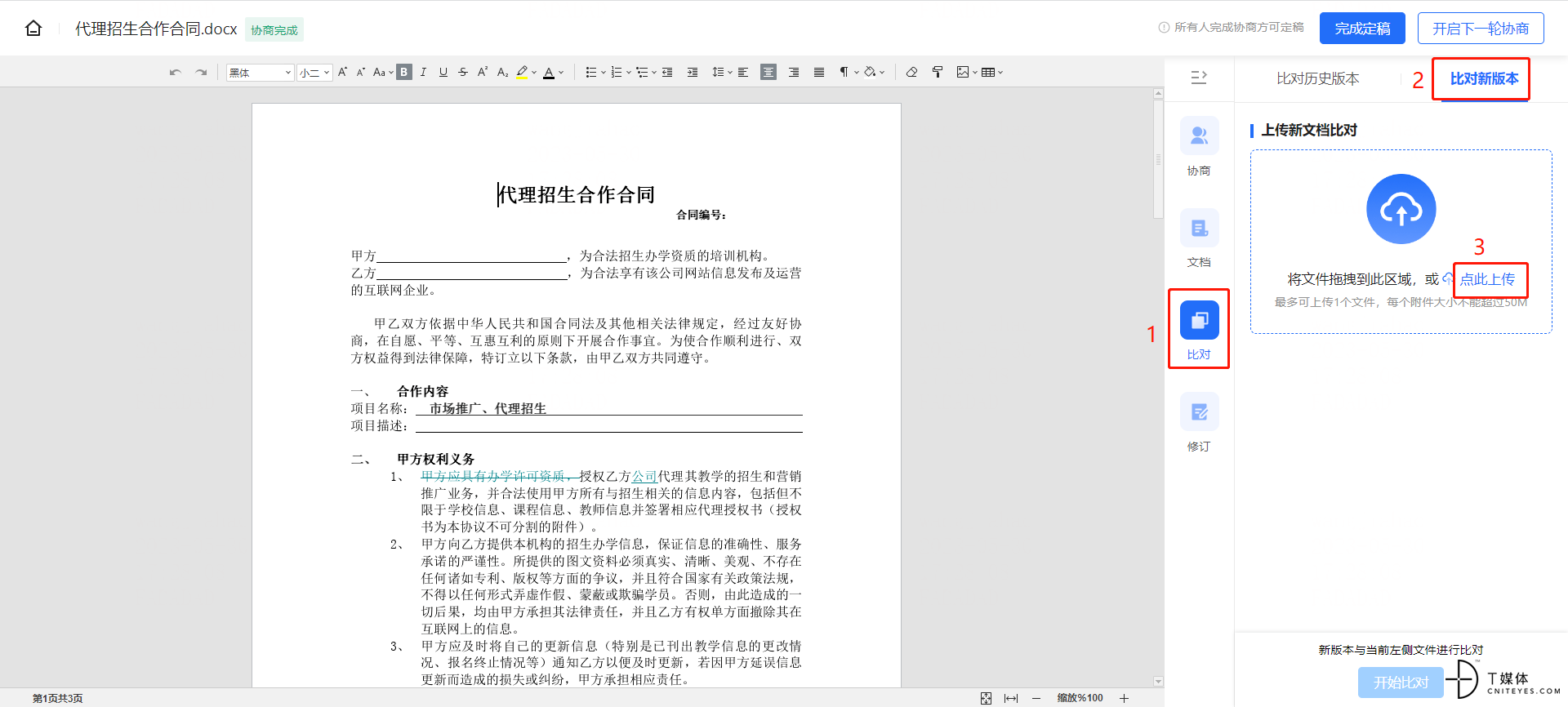This screenshot has width=1568, height=707.
Task: Click the fit page icon in status bar
Action: click(x=986, y=698)
